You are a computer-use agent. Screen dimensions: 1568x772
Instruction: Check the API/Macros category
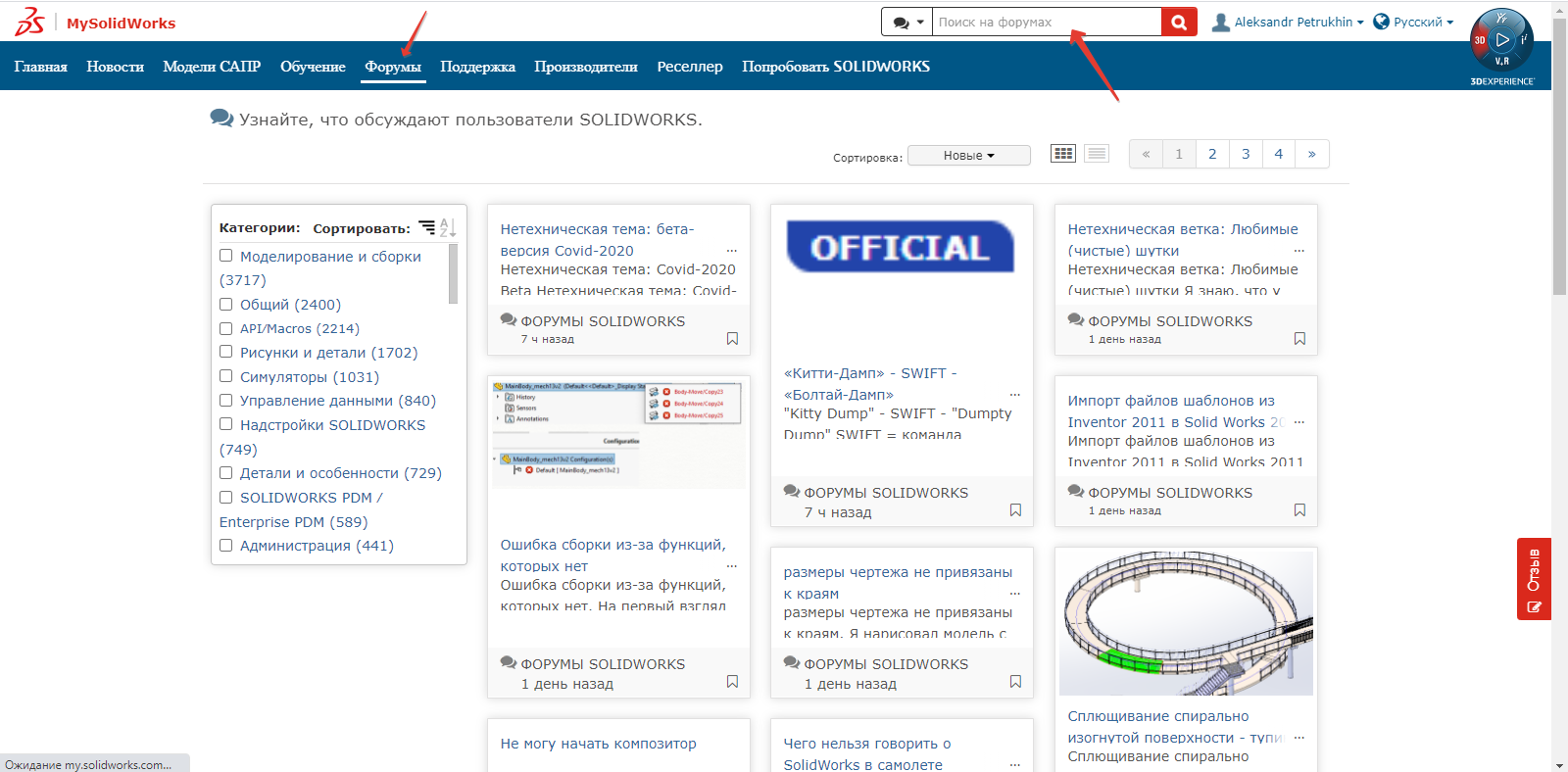click(226, 328)
